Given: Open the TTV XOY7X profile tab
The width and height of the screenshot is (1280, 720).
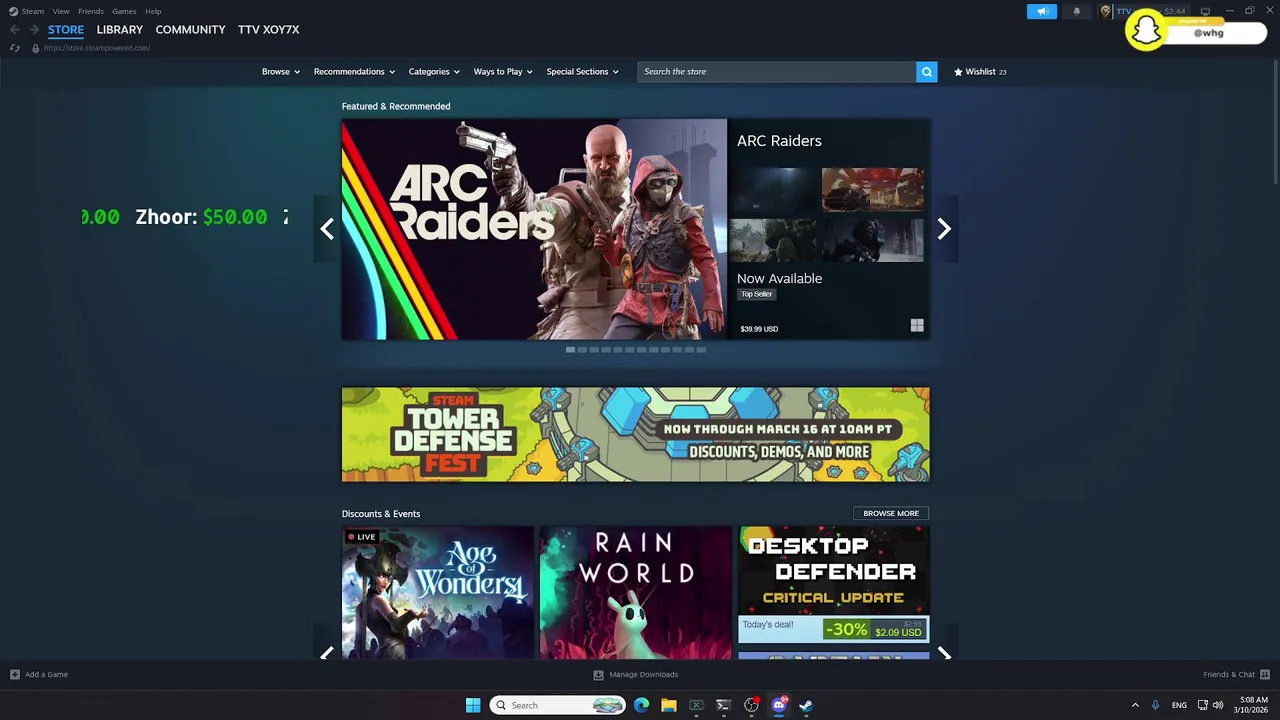Looking at the screenshot, I should coord(268,30).
